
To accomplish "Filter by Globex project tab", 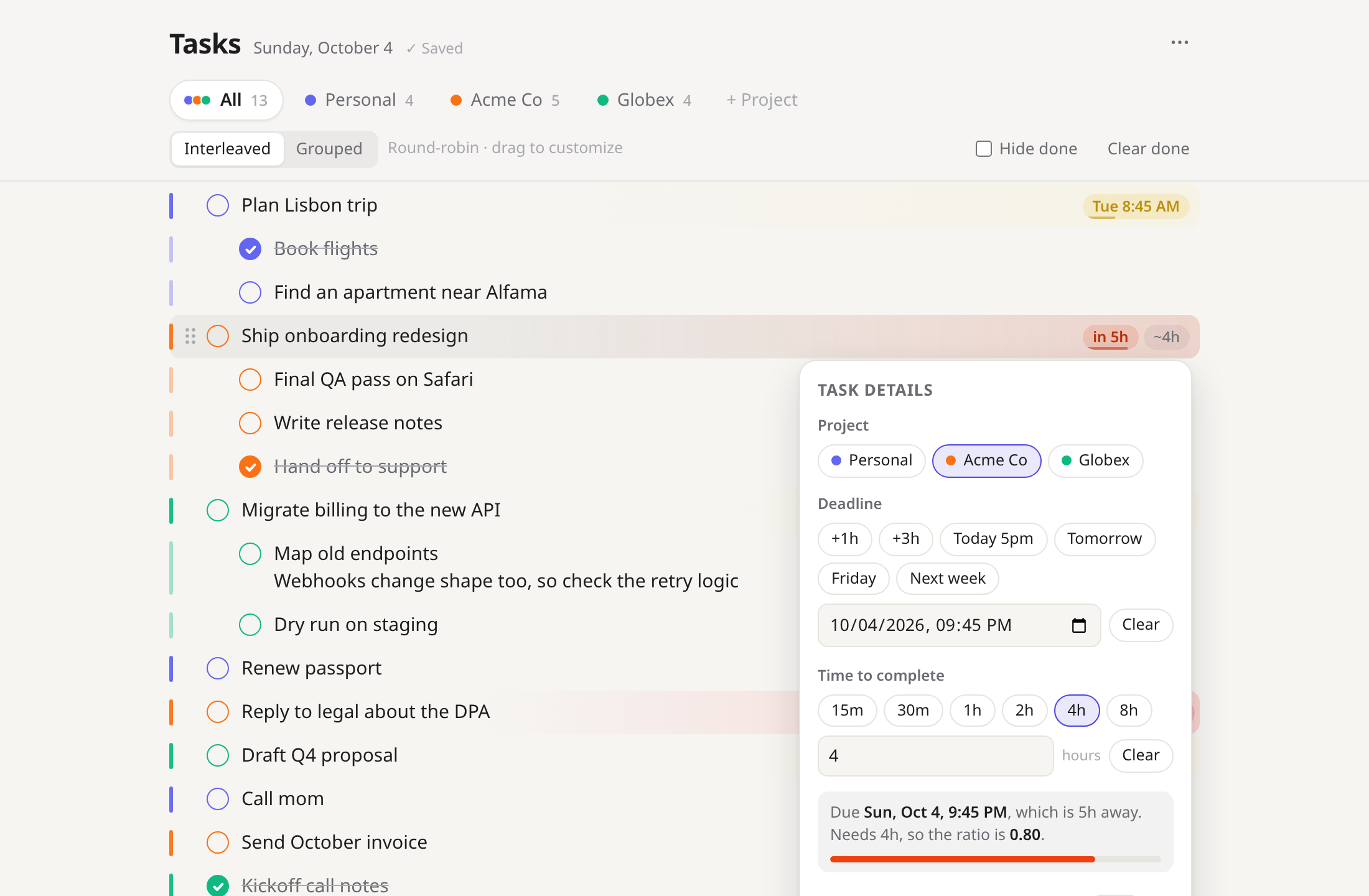I will pos(644,100).
